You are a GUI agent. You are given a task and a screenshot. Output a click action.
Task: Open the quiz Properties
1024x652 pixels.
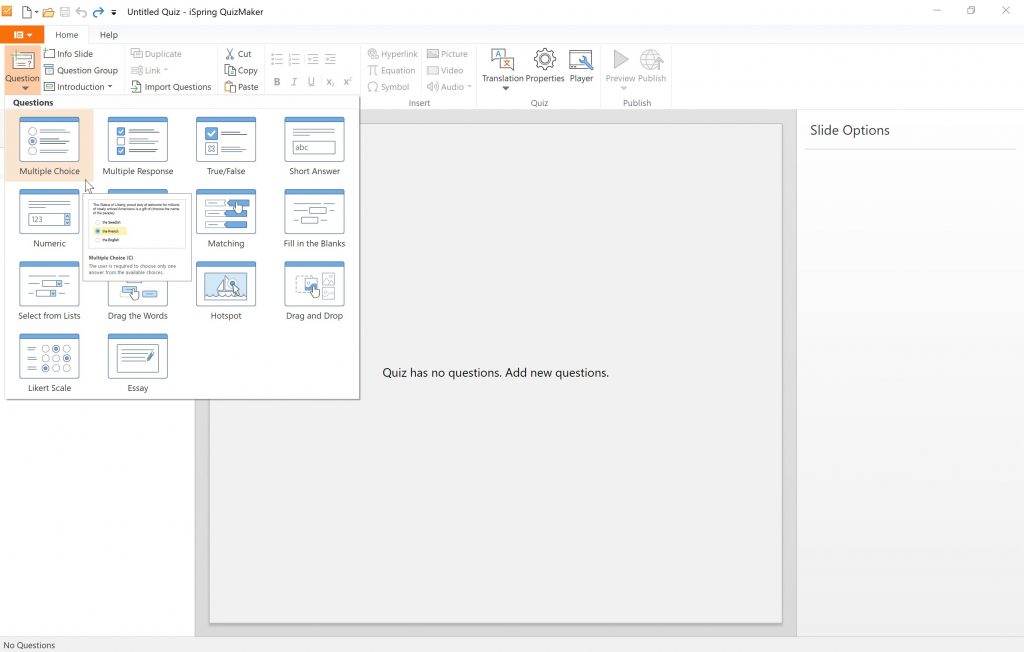coord(545,66)
